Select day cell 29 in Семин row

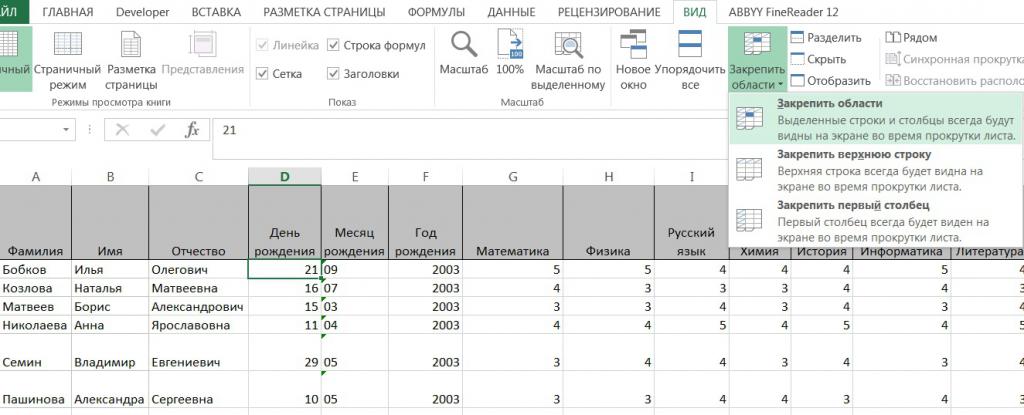click(285, 353)
